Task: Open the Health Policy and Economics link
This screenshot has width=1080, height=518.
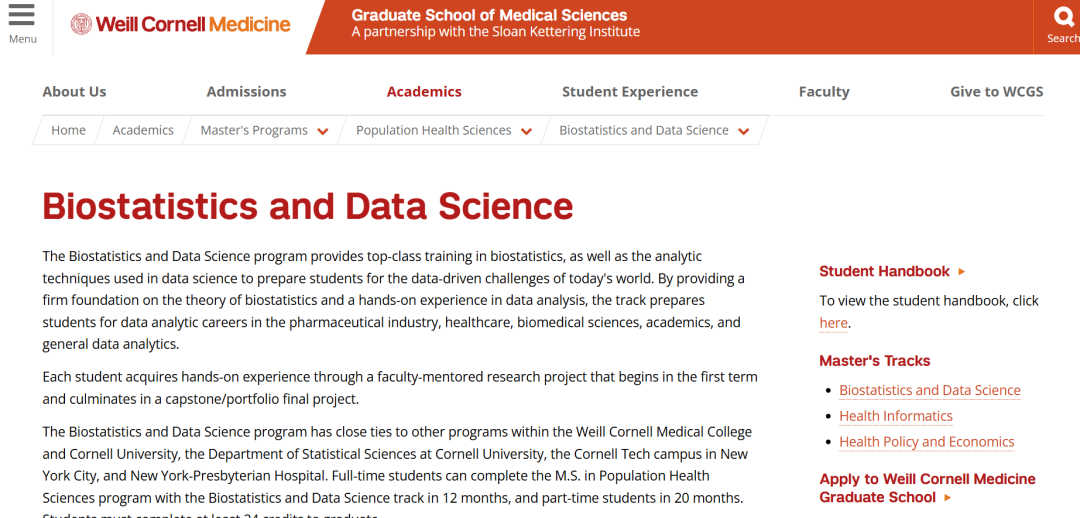Action: (x=926, y=442)
